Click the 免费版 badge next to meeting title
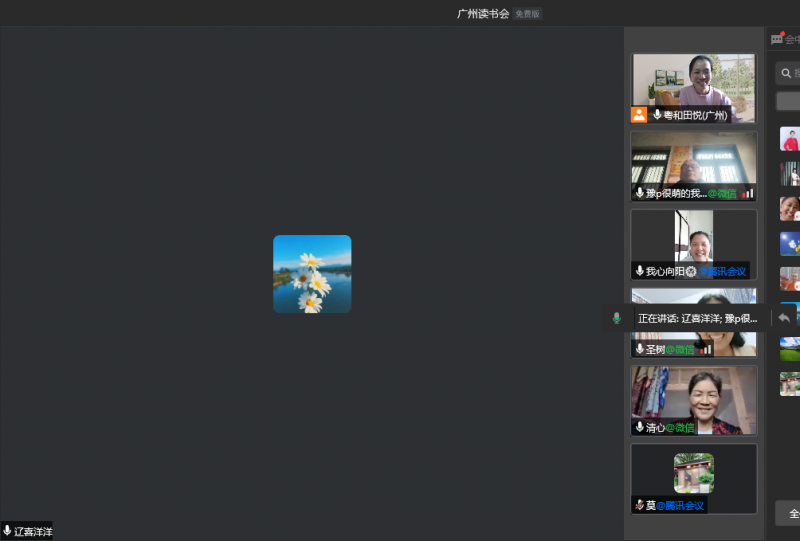The height and width of the screenshot is (541, 800). 527,14
